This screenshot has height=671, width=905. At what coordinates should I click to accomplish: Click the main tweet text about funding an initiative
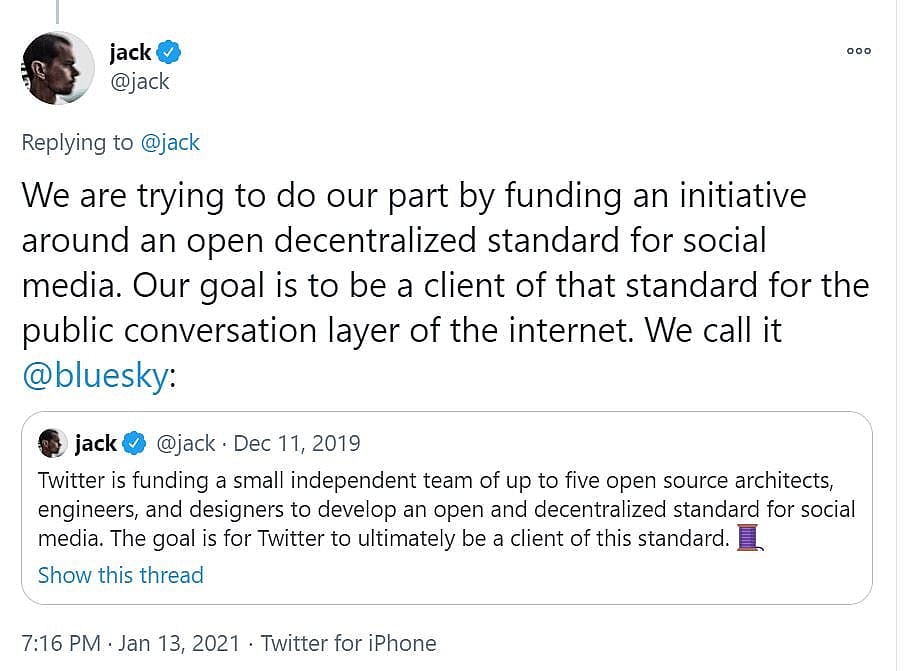pyautogui.click(x=440, y=264)
